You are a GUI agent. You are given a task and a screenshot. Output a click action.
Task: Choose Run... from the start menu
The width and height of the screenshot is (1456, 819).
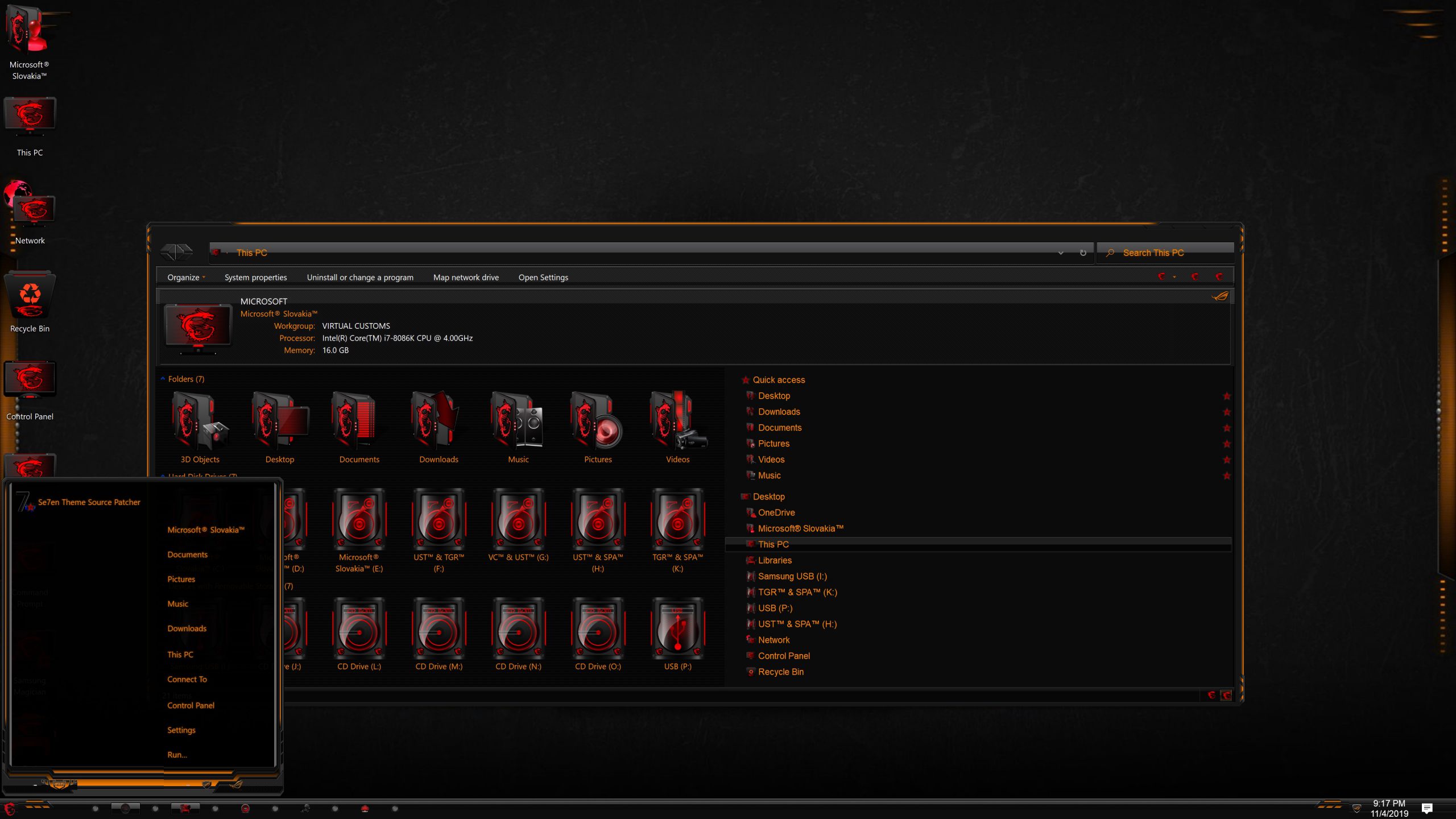click(177, 755)
